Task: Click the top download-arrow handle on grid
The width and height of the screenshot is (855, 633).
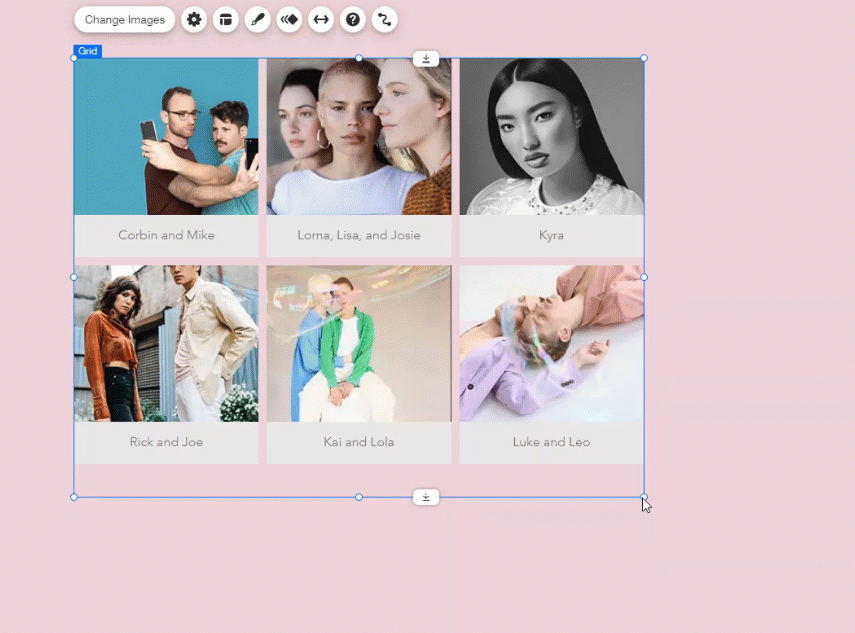Action: pyautogui.click(x=426, y=59)
